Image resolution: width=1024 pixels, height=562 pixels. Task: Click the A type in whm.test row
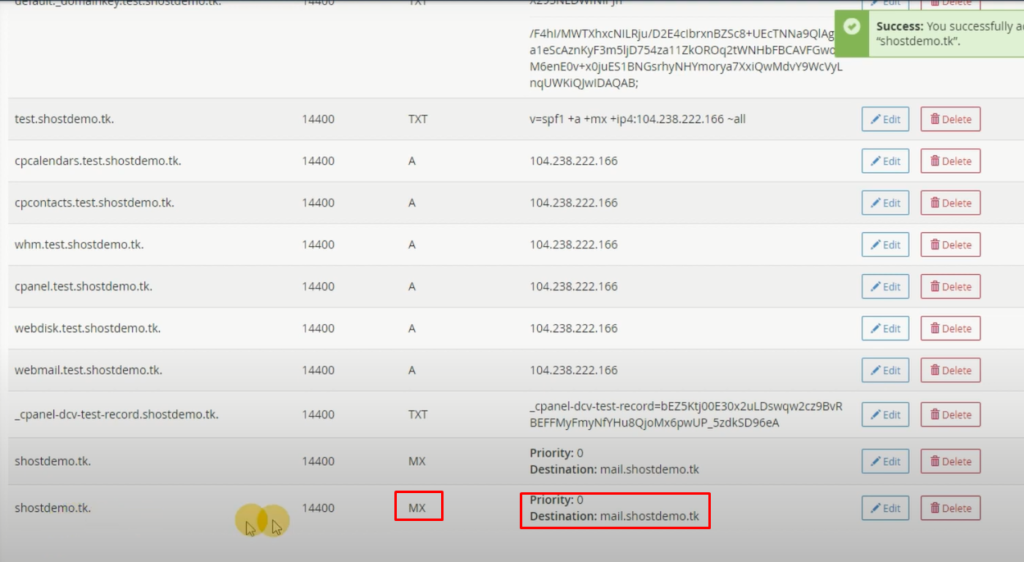(412, 244)
